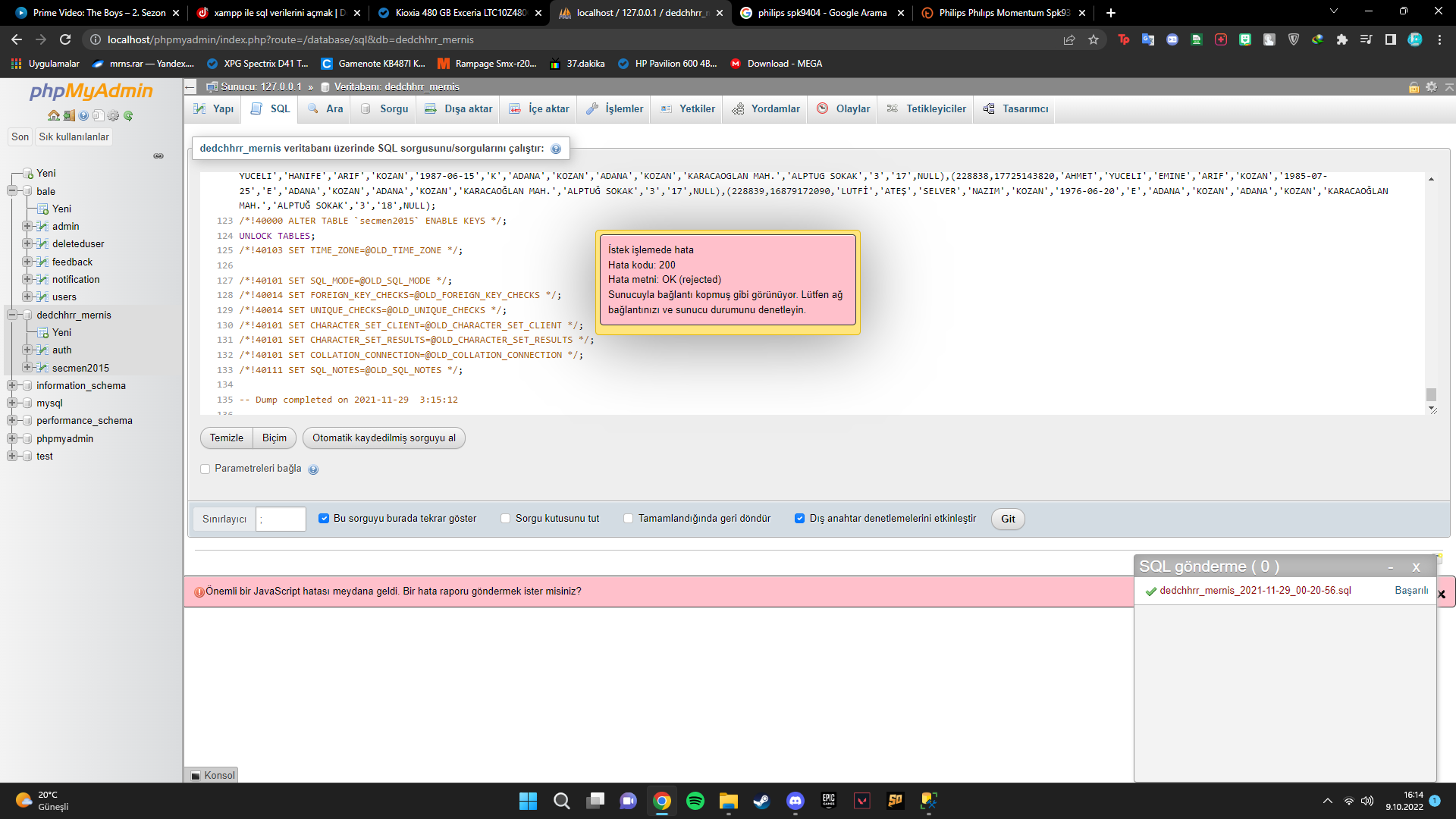Expand the secmen2015 table node
Viewport: 1456px width, 819px height.
click(27, 368)
